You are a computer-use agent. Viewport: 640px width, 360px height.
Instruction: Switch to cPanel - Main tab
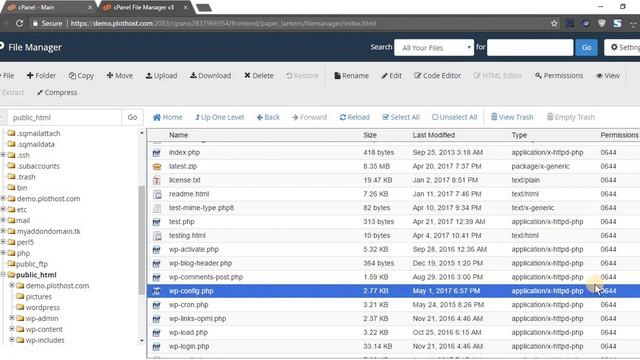[x=48, y=7]
